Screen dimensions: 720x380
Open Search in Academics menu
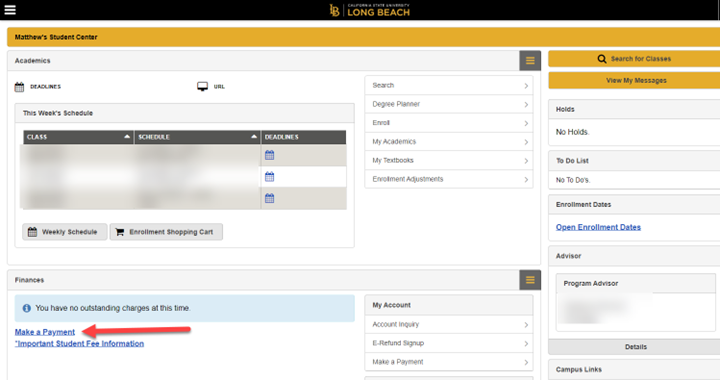[x=449, y=85]
